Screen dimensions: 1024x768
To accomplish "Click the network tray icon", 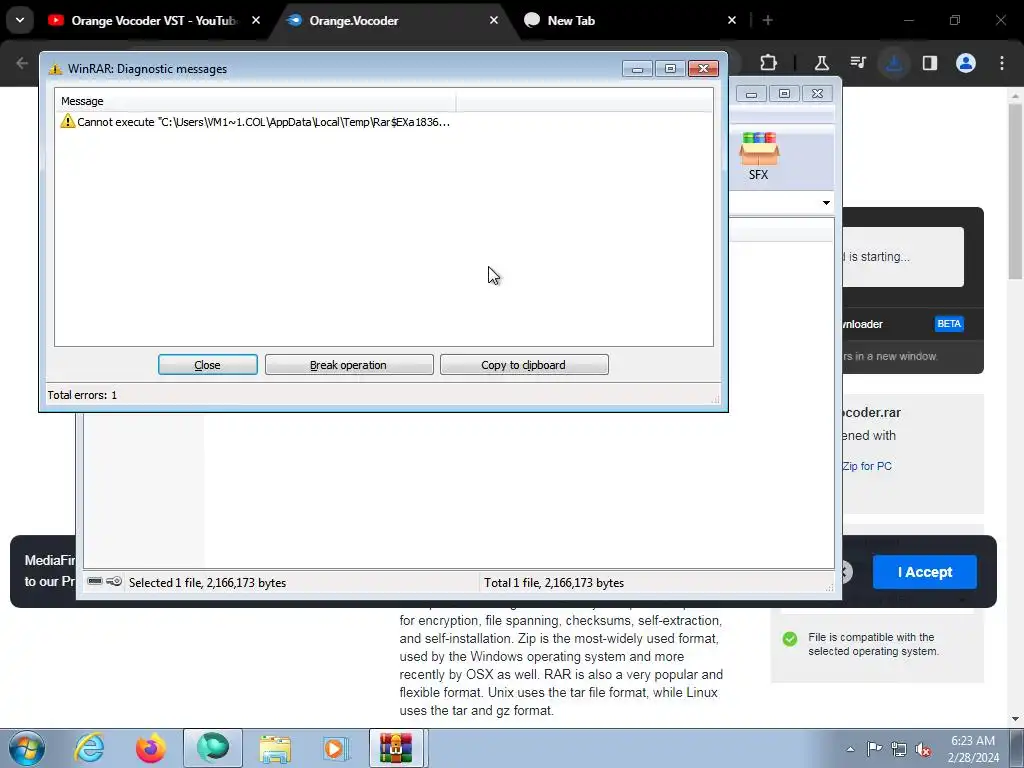I will tap(899, 749).
